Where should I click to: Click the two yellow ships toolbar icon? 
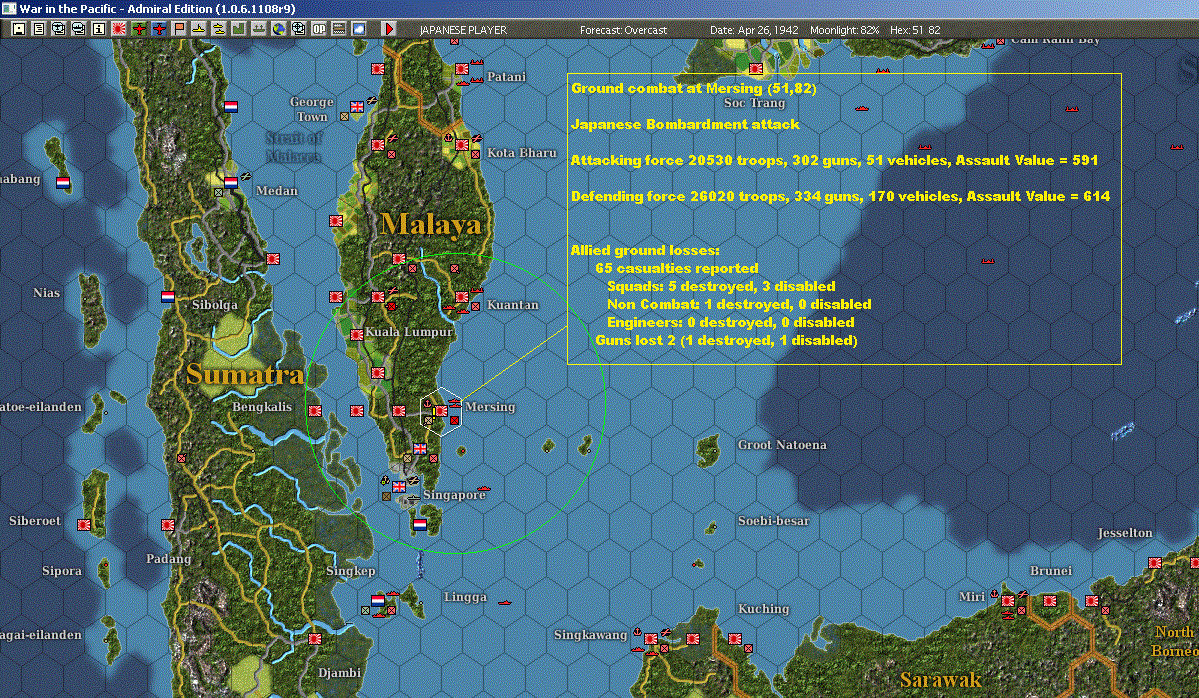219,29
